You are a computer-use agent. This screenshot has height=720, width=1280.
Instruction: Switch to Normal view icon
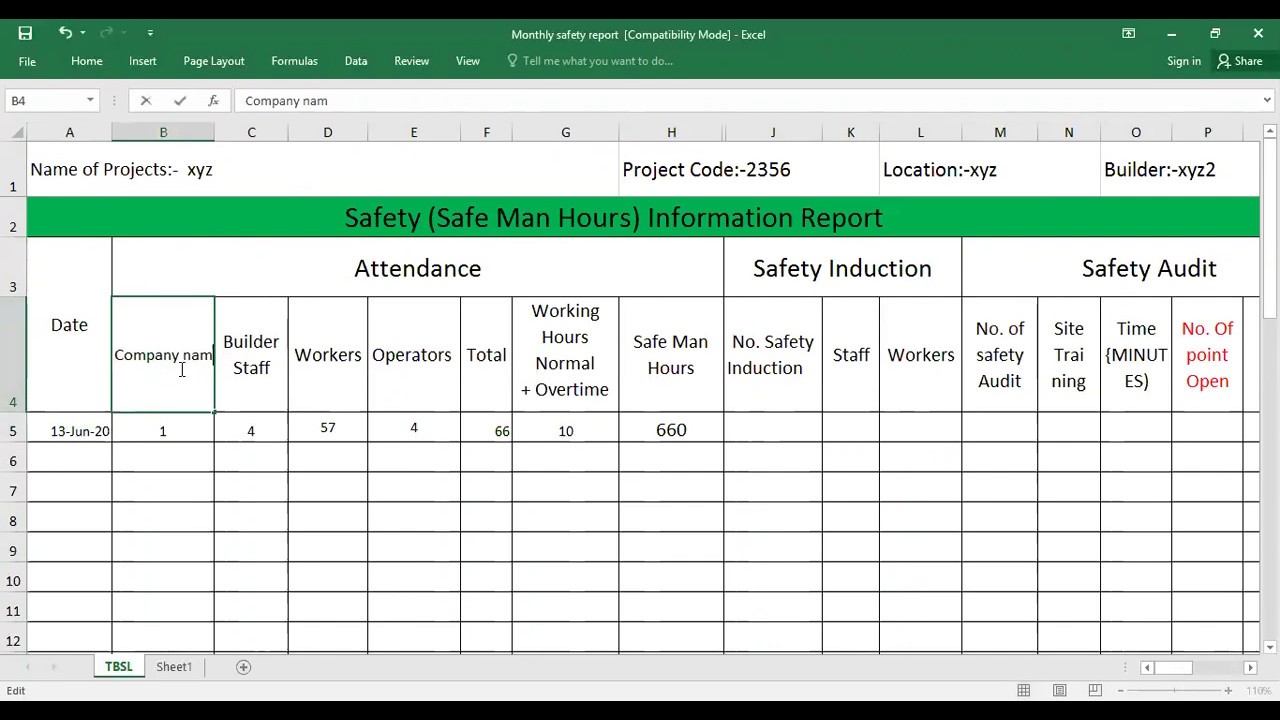pyautogui.click(x=1024, y=691)
